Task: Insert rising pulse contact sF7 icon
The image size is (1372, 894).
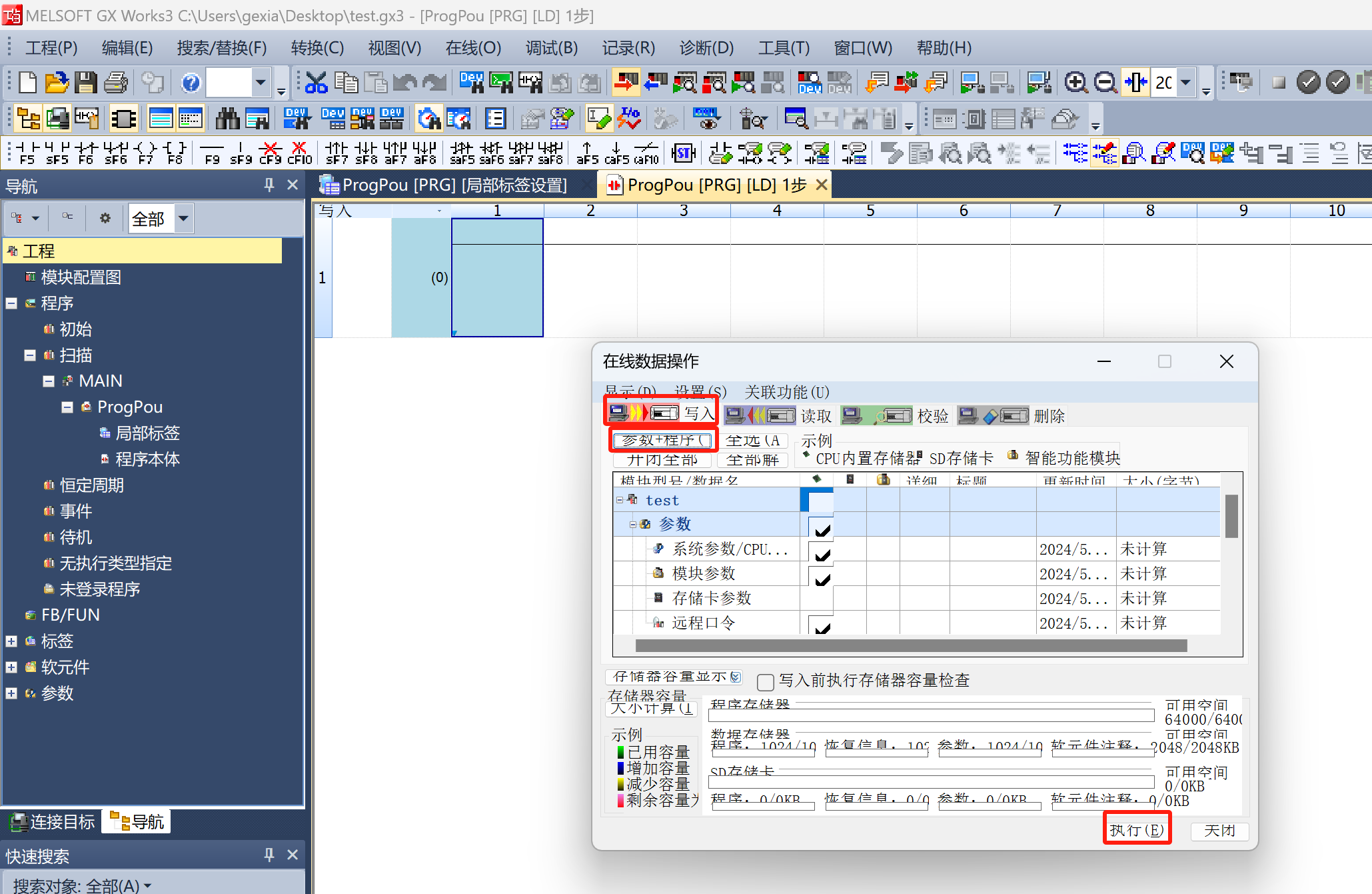Action: (337, 153)
